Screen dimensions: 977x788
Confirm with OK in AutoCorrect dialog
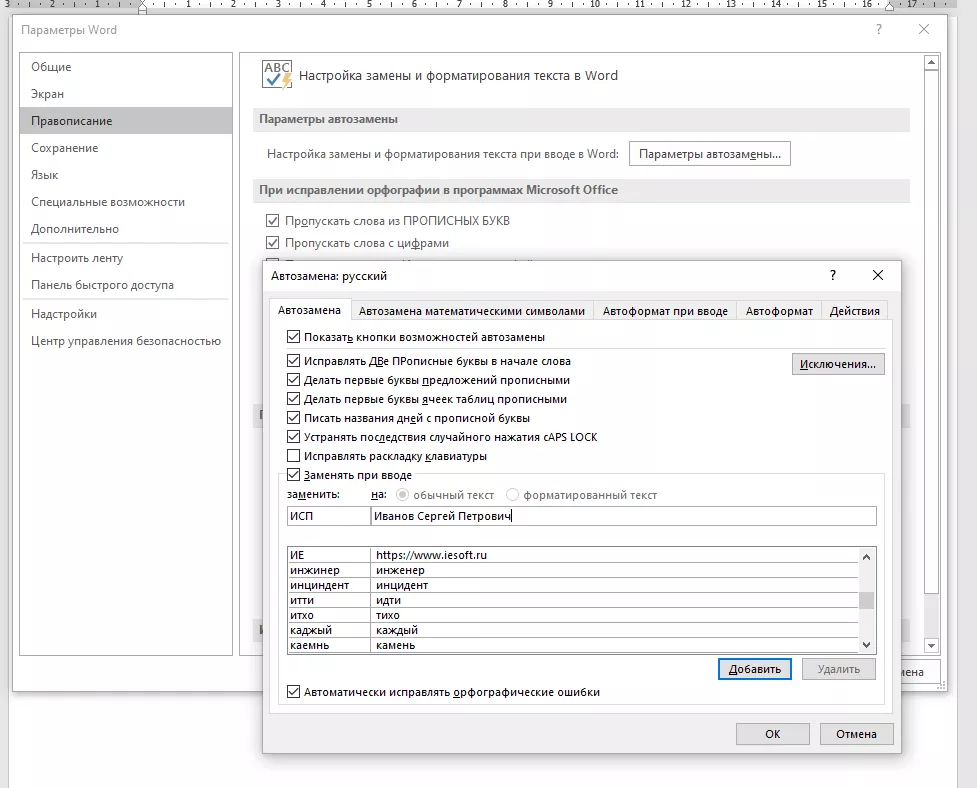773,734
